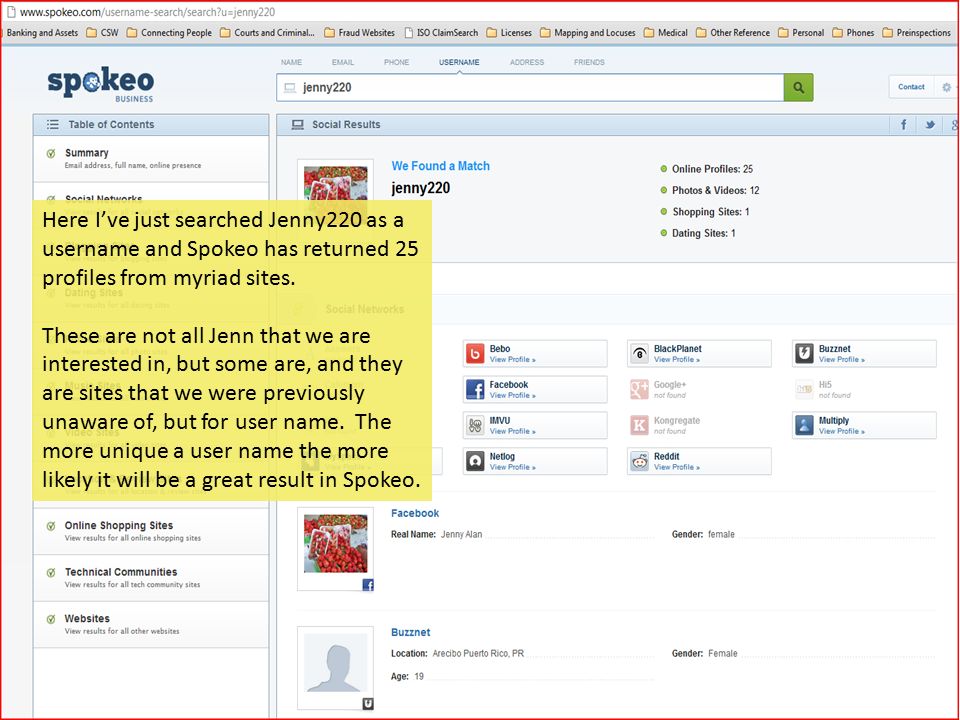Open the IMVU icon
The height and width of the screenshot is (720, 960).
coord(475,426)
